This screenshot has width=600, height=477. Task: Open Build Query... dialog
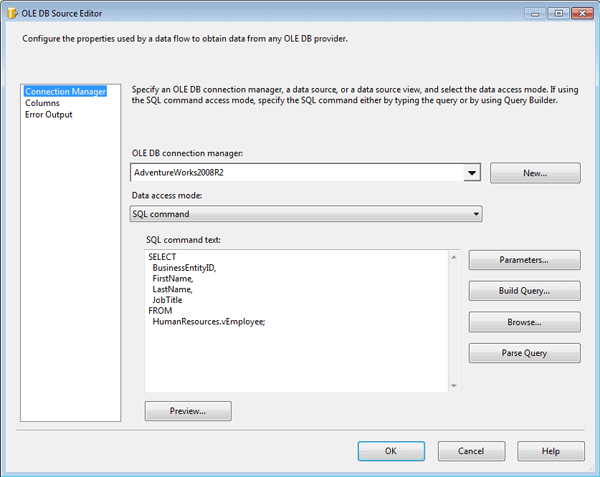[524, 291]
